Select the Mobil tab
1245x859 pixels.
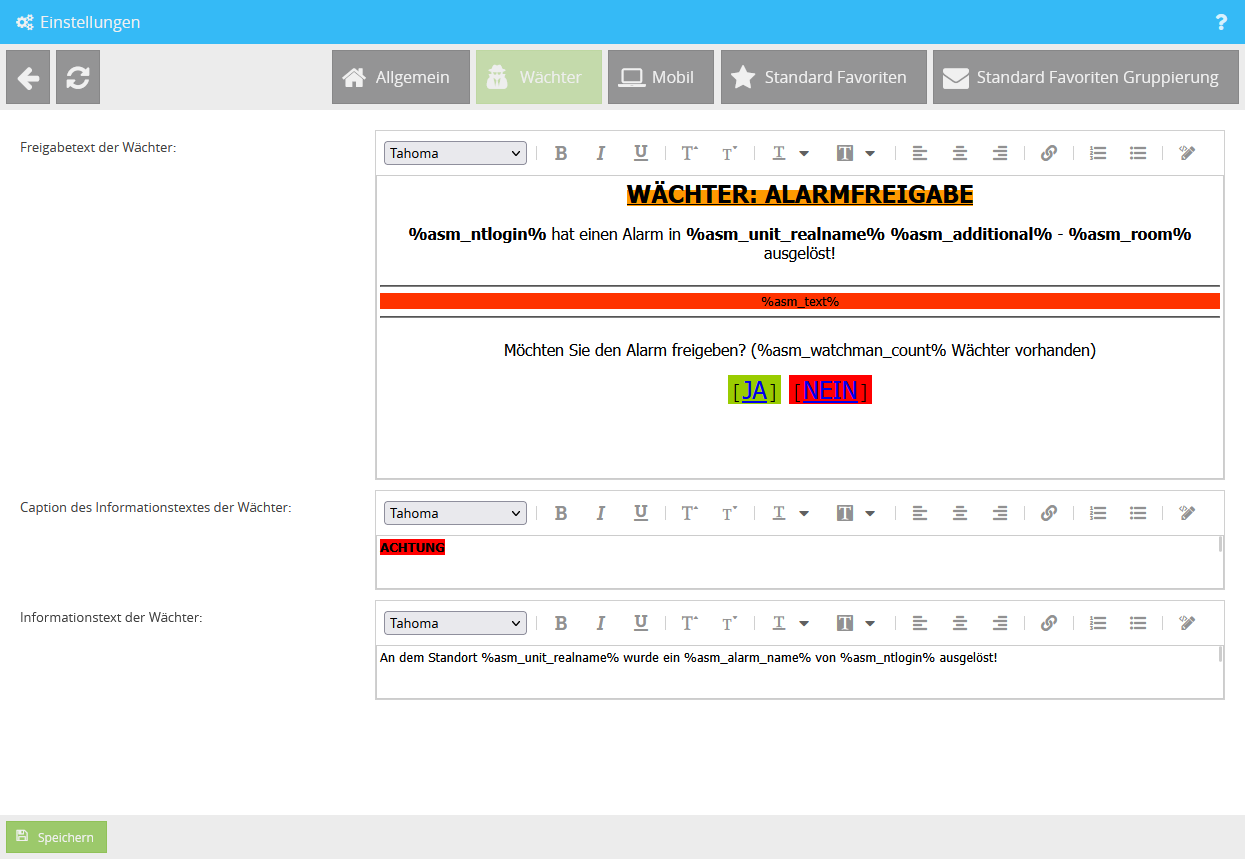point(660,77)
